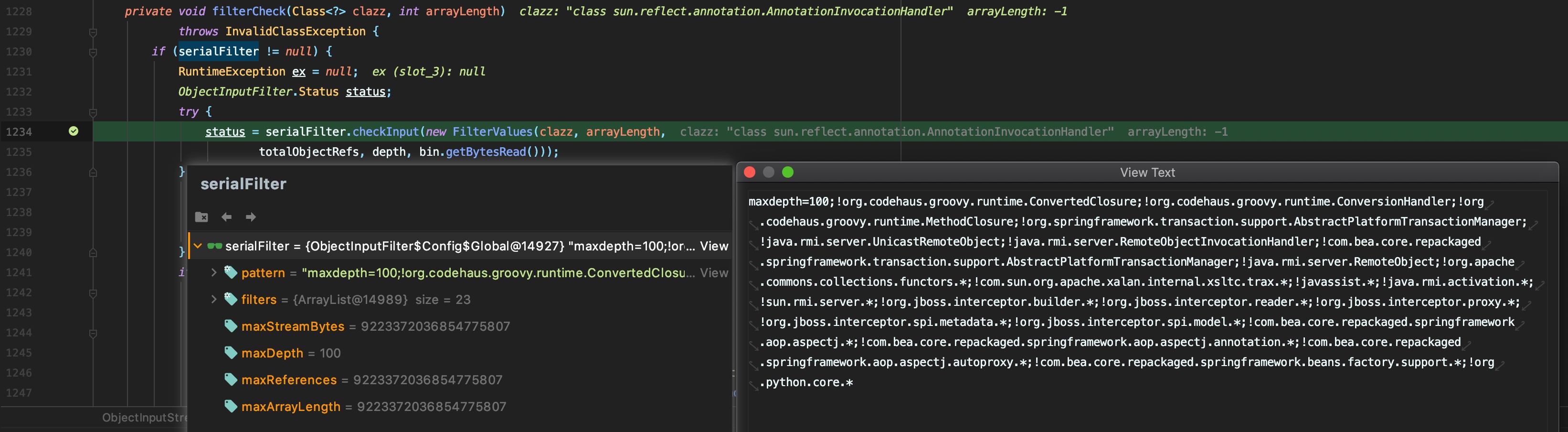Image resolution: width=1568 pixels, height=432 pixels.
Task: Click the glasses watch icon beside serialFilter
Action: [x=214, y=246]
